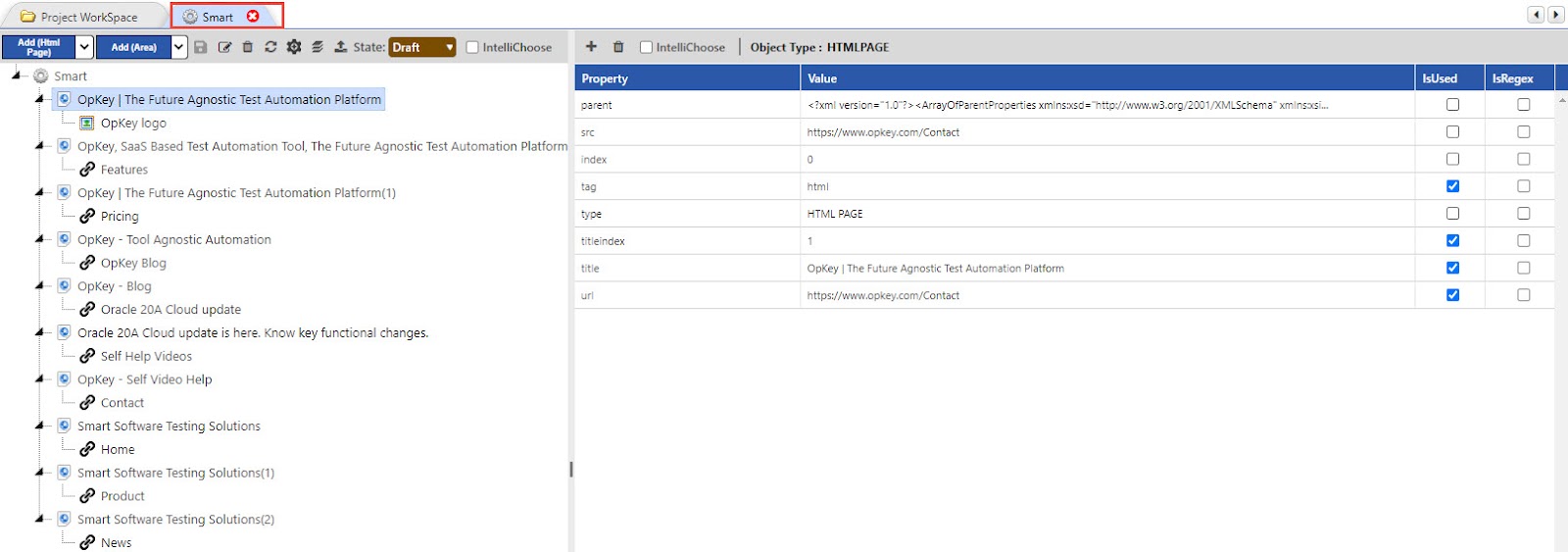The height and width of the screenshot is (552, 1568).
Task: Click trash icon in the properties panel toolbar
Action: [x=618, y=46]
